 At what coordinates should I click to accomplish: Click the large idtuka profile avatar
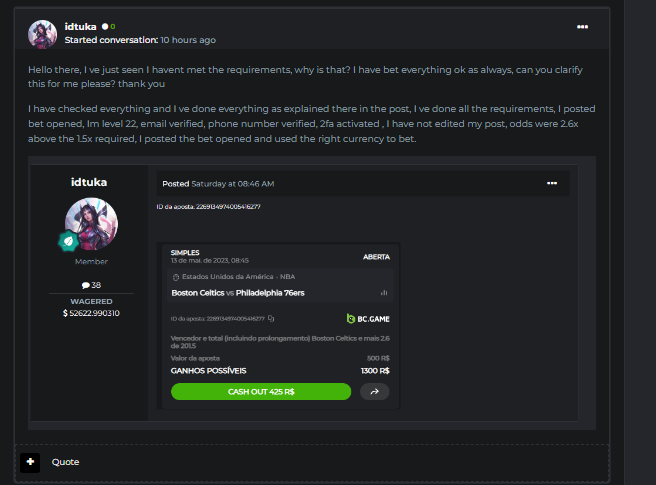point(91,224)
